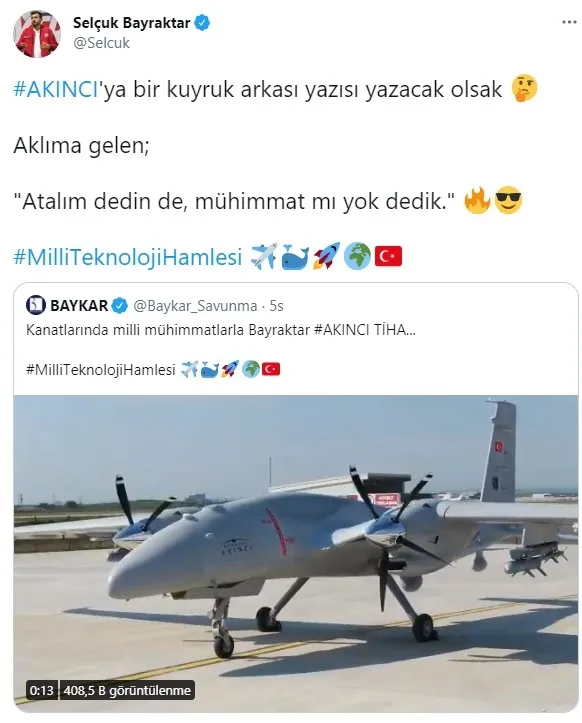Click the sunglasses face emoji
The height and width of the screenshot is (723, 582).
508,201
